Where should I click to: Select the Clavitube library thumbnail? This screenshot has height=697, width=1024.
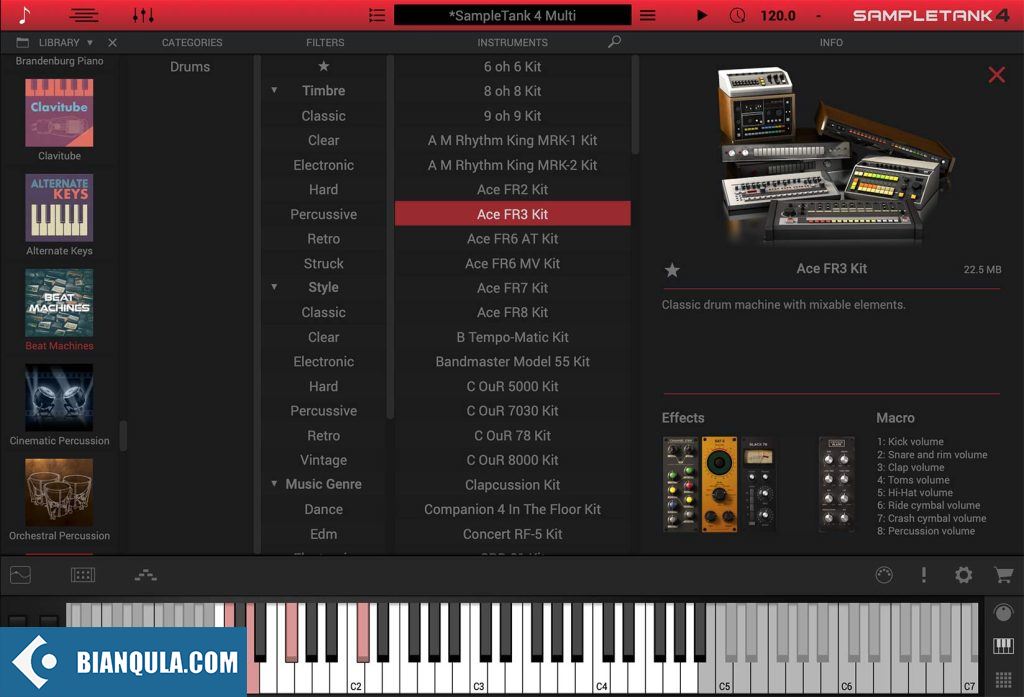coord(59,112)
